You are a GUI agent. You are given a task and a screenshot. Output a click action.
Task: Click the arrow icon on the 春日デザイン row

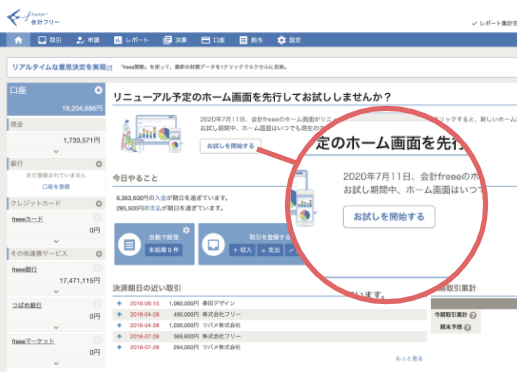(119, 303)
